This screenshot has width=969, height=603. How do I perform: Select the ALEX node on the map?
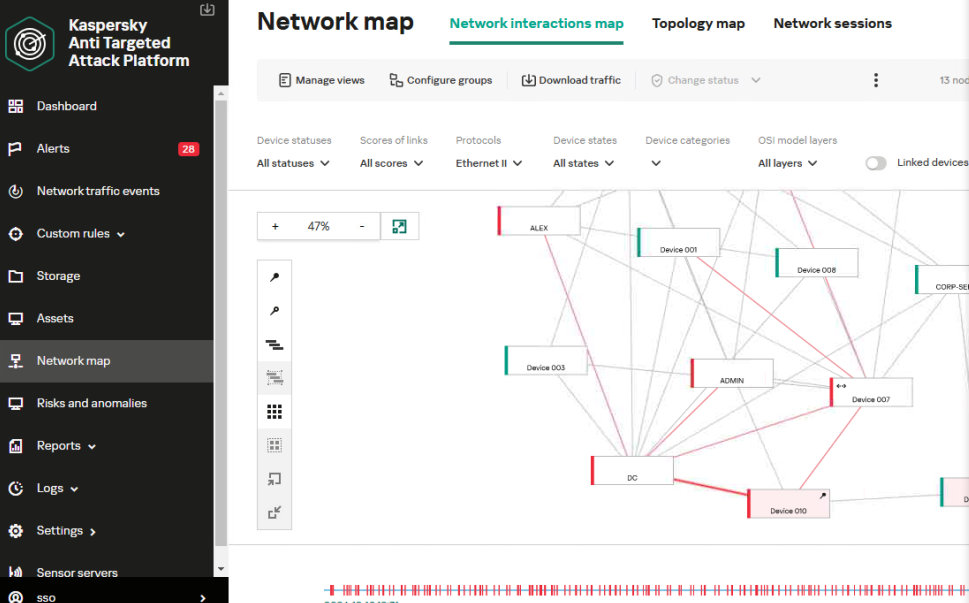539,221
